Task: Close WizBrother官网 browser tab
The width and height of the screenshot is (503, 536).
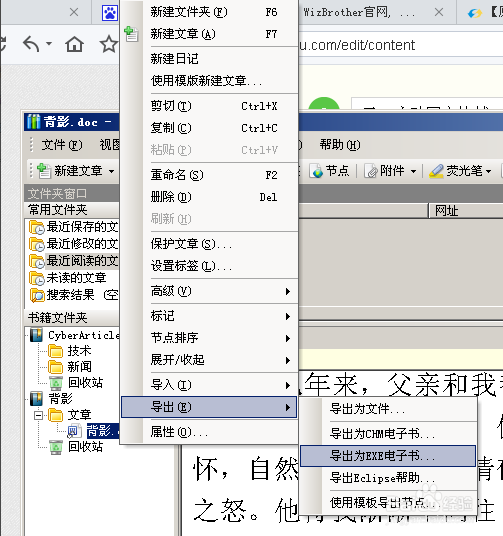Action: (439, 12)
